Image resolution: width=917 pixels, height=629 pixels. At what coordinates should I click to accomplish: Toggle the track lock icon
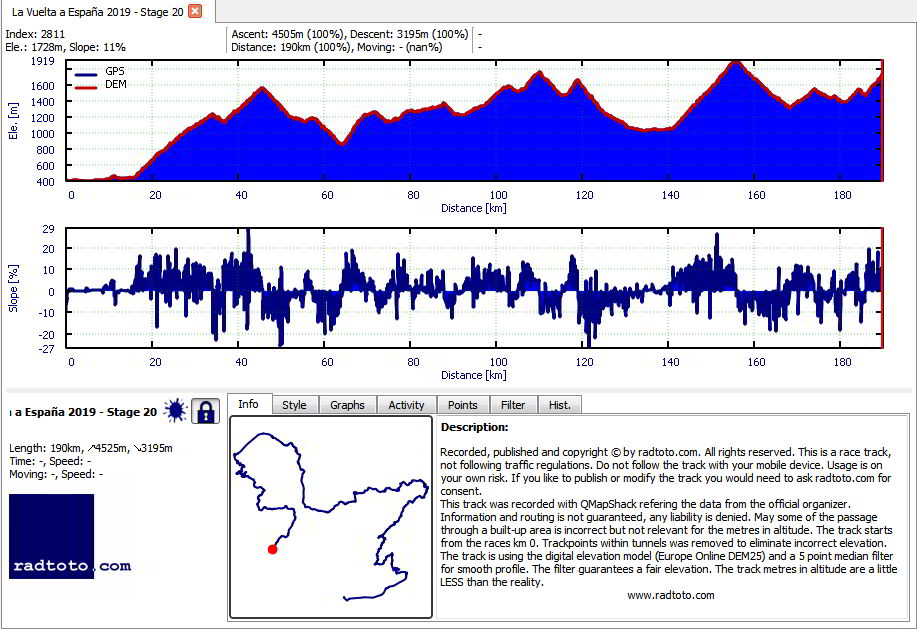(205, 411)
